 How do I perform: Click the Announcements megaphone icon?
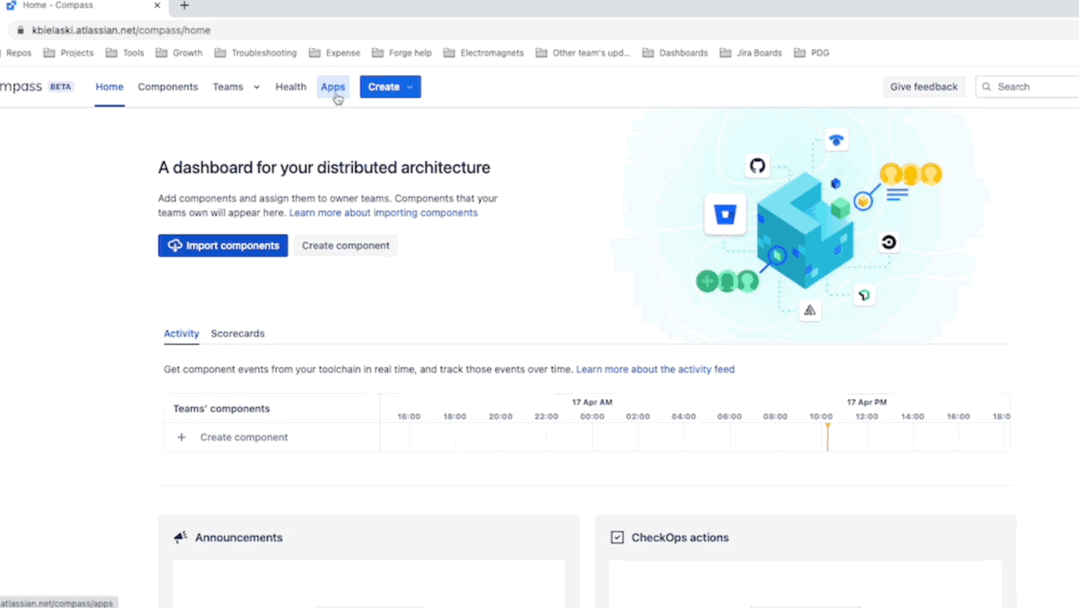pos(180,537)
